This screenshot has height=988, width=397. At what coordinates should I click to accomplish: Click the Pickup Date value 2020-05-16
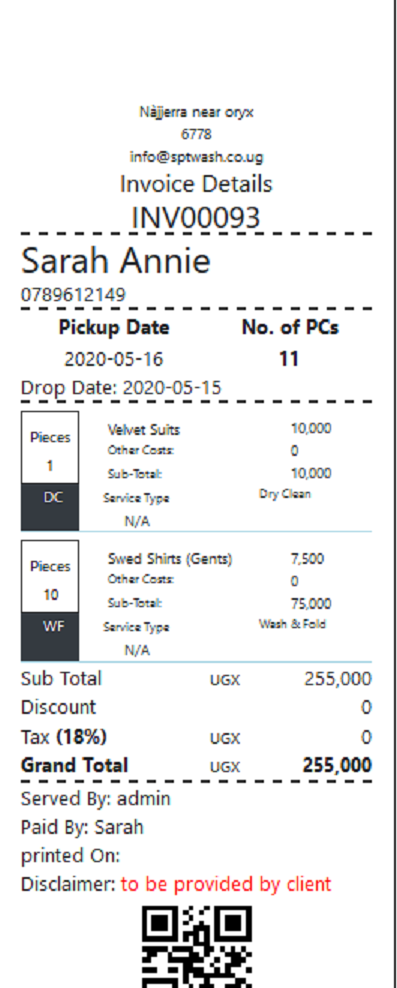pos(113,359)
